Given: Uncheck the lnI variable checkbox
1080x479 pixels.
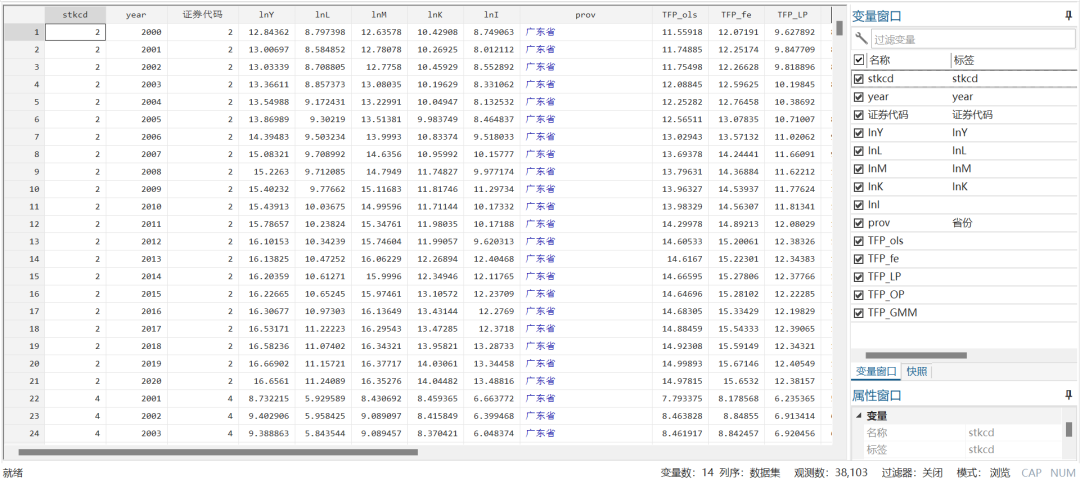Looking at the screenshot, I should [x=858, y=205].
